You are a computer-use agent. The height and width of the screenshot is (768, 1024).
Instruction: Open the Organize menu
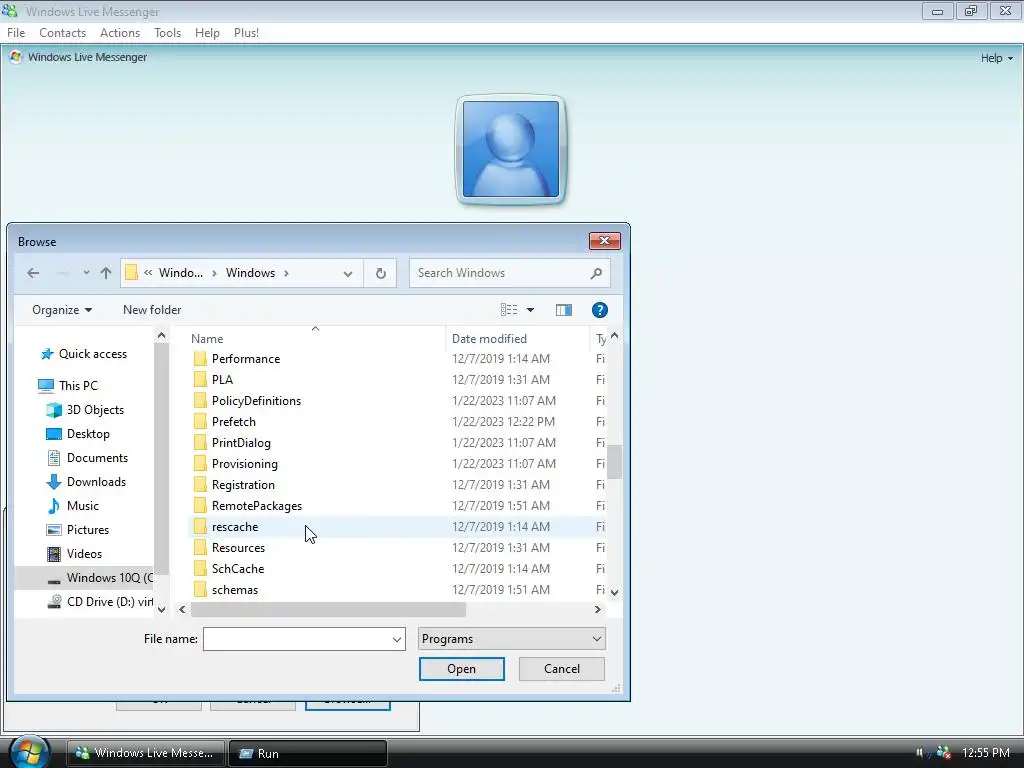pyautogui.click(x=62, y=310)
